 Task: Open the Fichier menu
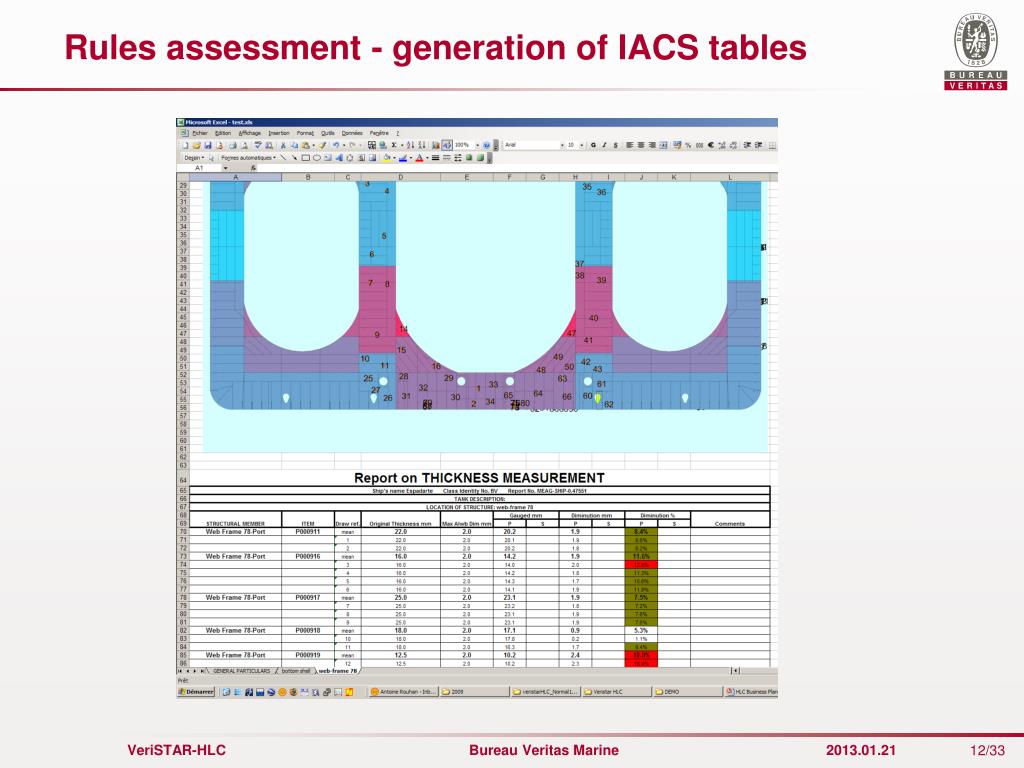pos(200,133)
